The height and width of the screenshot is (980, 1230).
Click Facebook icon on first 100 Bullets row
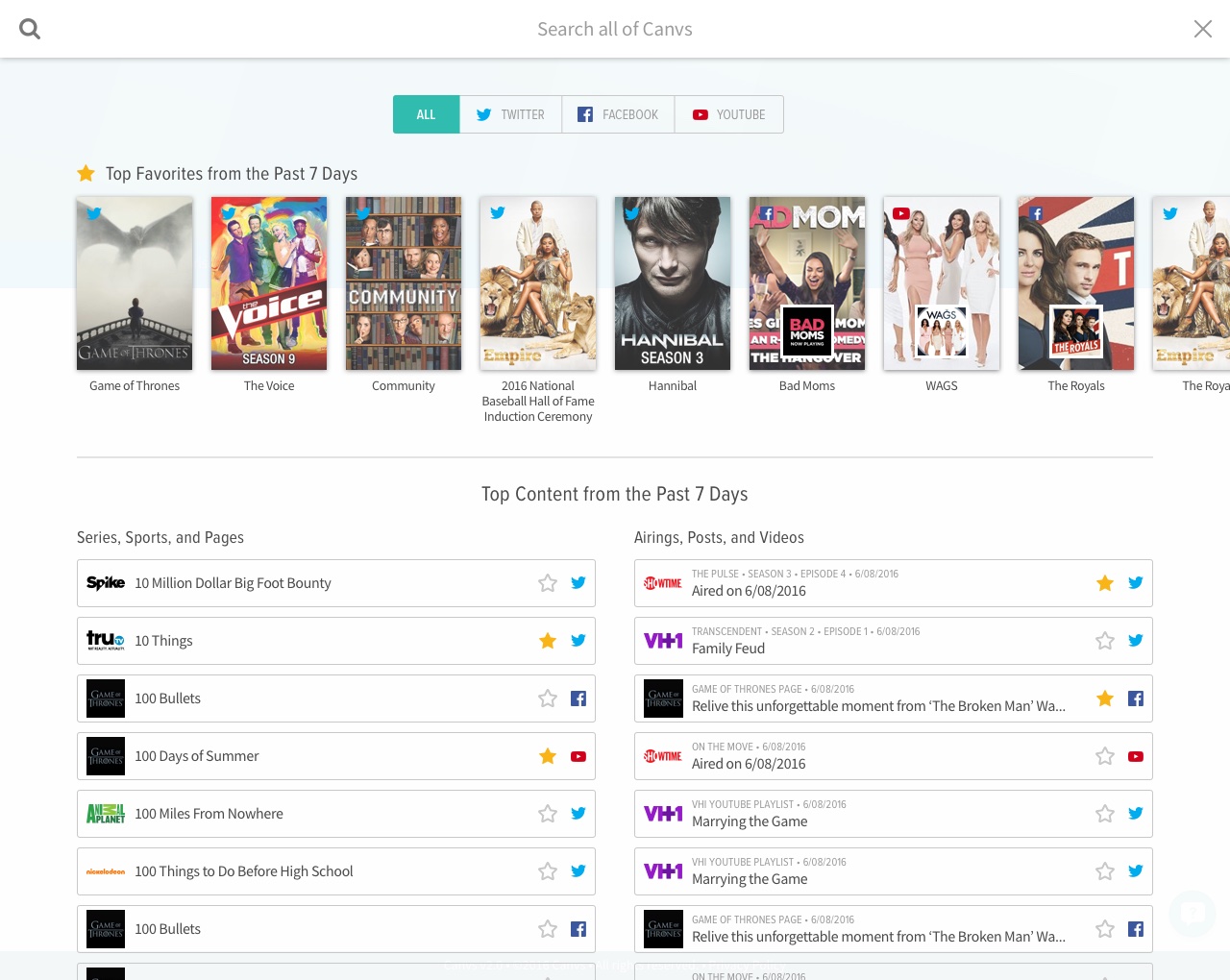click(x=578, y=698)
